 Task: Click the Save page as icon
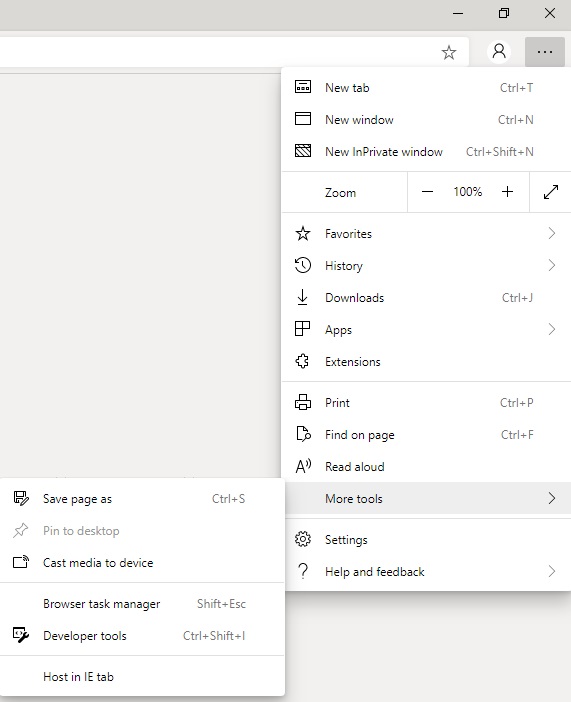pos(21,498)
